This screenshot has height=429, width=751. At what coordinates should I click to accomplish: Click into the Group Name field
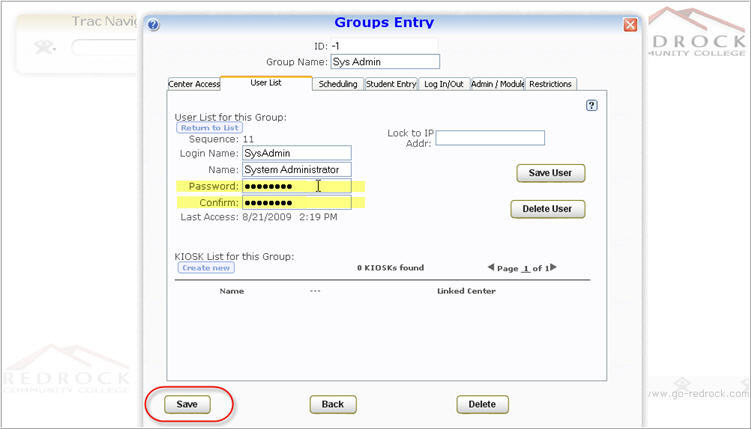tap(384, 62)
